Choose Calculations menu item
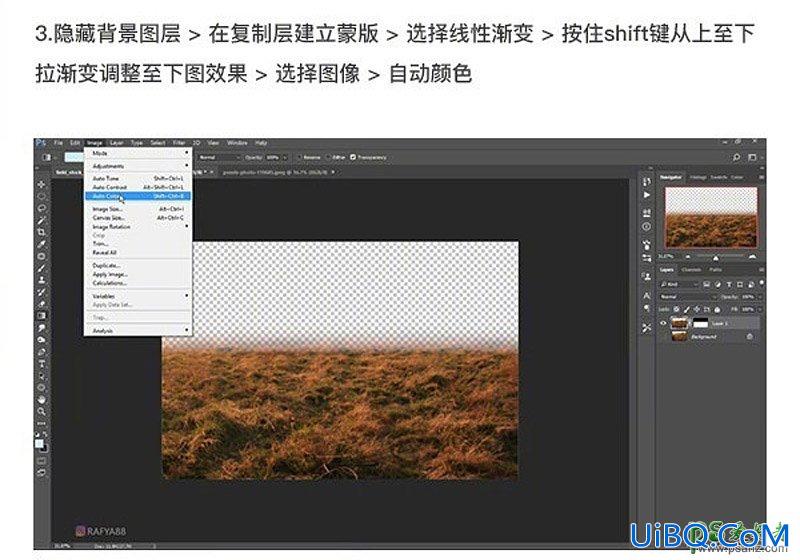This screenshot has width=800, height=560. click(138, 283)
